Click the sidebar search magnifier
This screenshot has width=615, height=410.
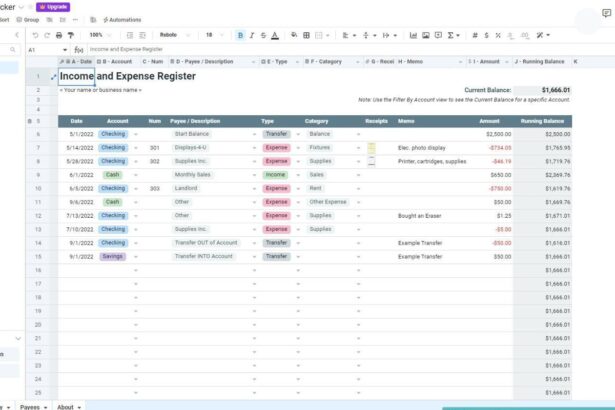(x=13, y=49)
